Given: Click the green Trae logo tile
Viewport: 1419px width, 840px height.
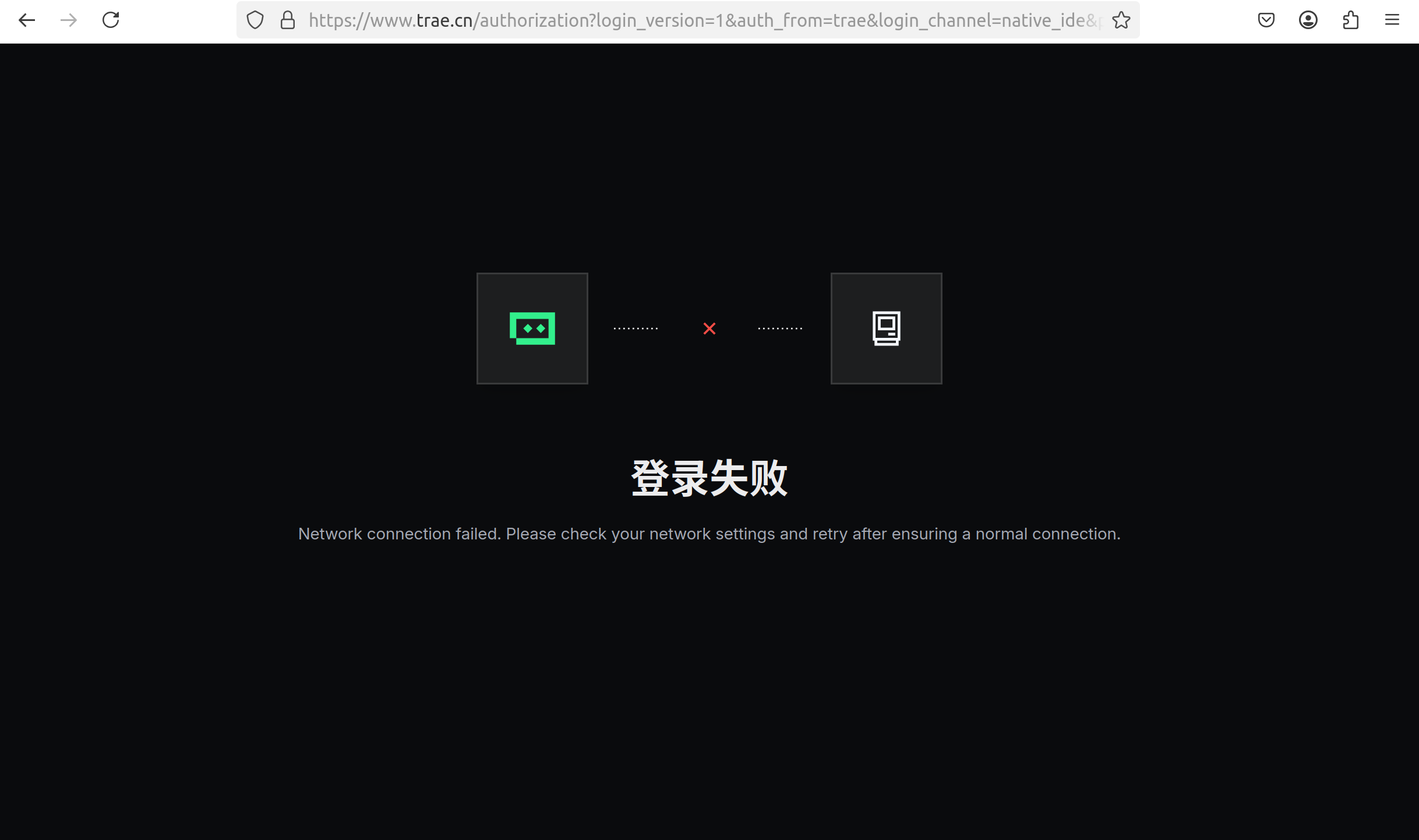Looking at the screenshot, I should point(532,329).
